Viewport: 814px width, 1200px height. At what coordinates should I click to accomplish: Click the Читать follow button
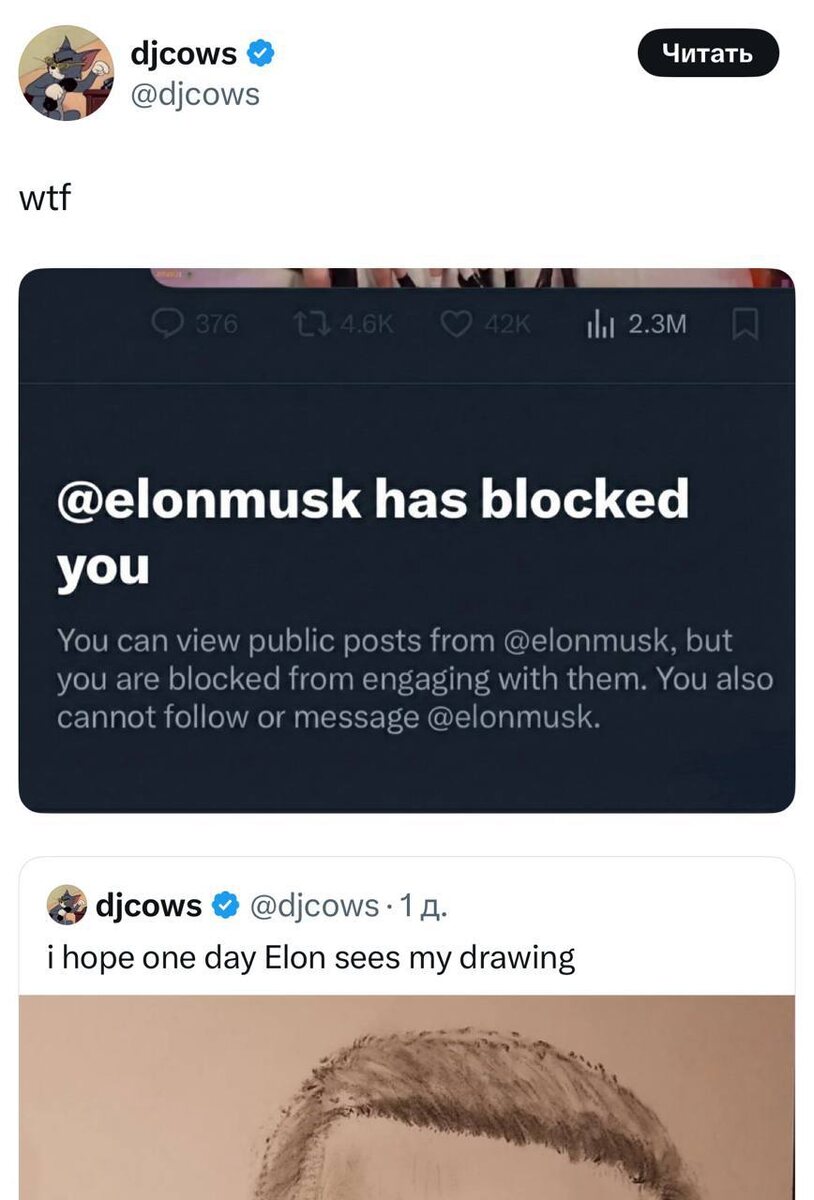pos(709,55)
